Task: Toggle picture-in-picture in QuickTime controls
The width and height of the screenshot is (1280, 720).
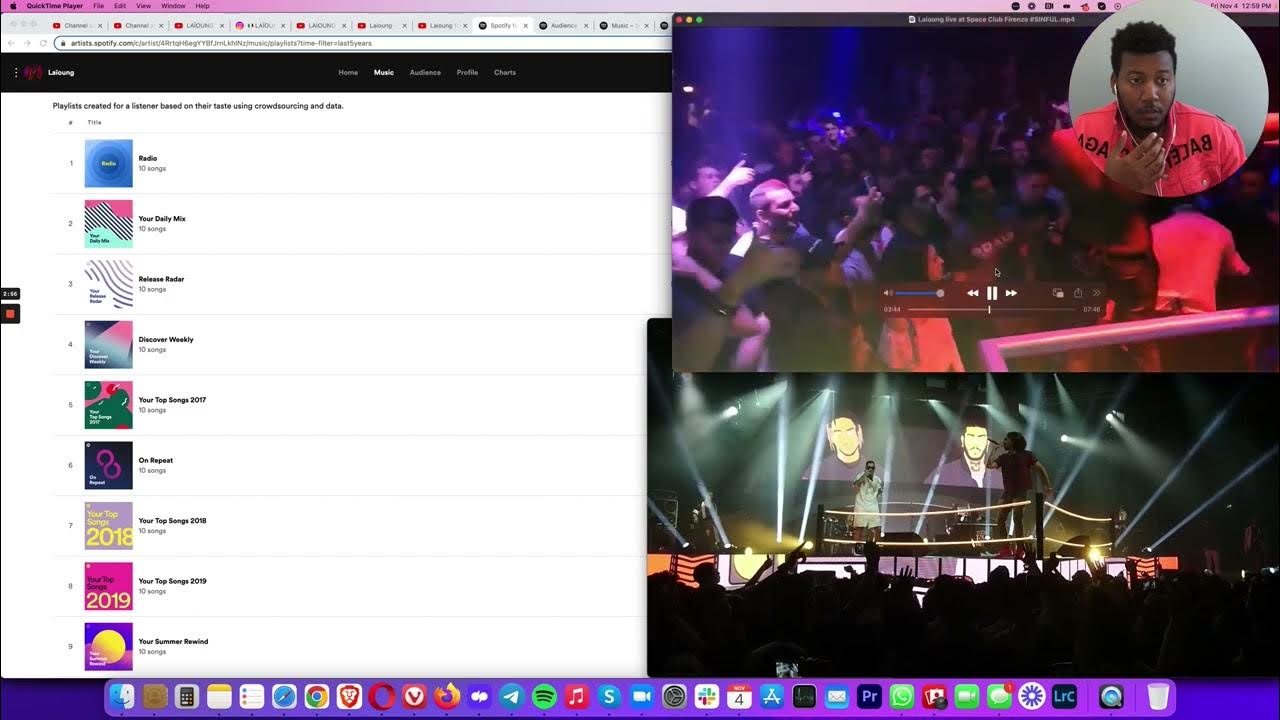Action: pyautogui.click(x=1058, y=293)
